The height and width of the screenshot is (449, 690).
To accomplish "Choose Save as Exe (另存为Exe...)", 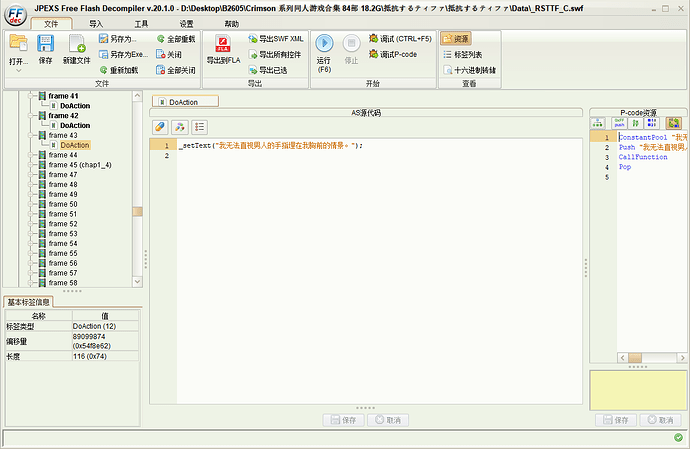I will [123, 55].
